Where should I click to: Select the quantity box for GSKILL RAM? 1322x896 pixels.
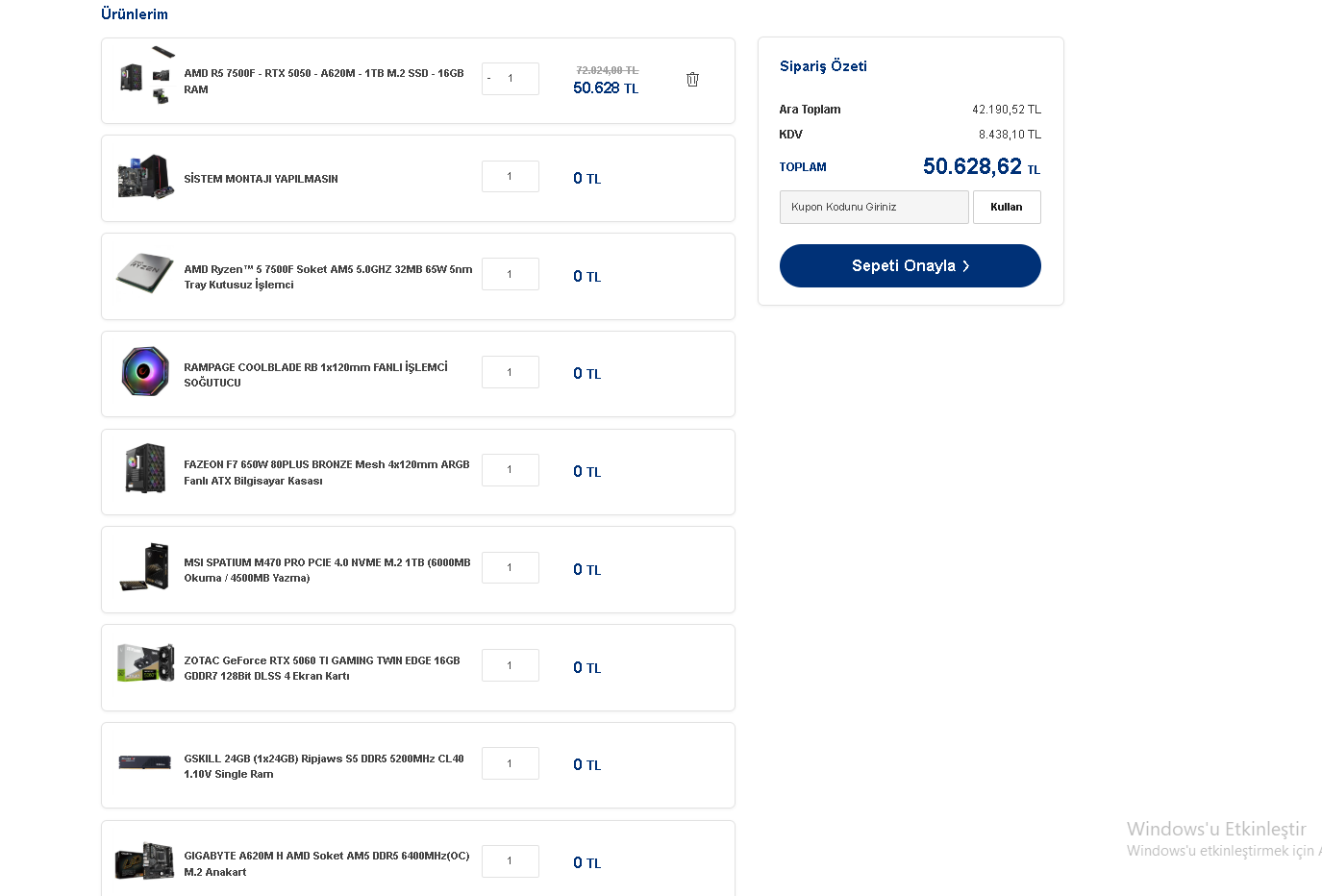510,764
